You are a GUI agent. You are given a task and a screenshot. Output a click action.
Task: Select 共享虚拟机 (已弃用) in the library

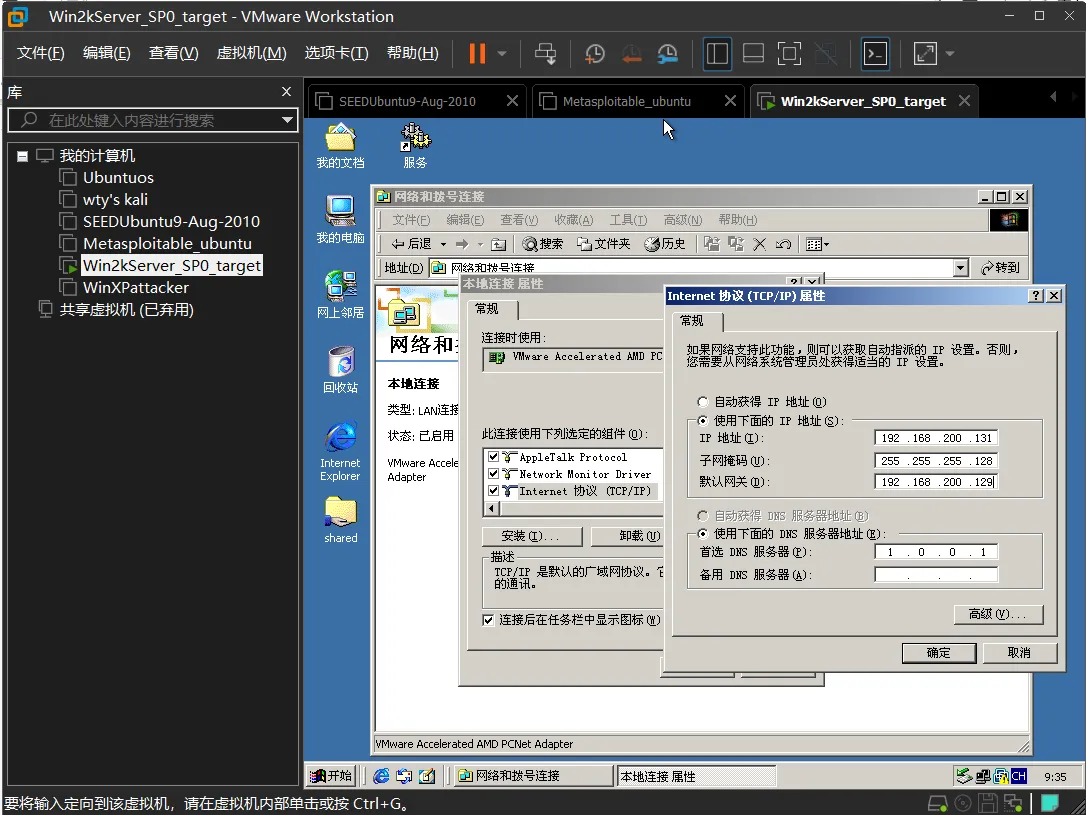(x=126, y=310)
